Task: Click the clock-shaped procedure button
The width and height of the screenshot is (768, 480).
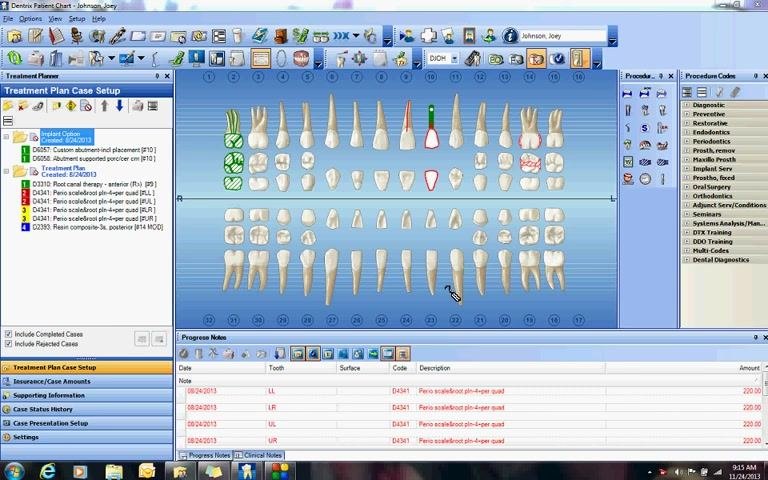Action: coord(645,179)
